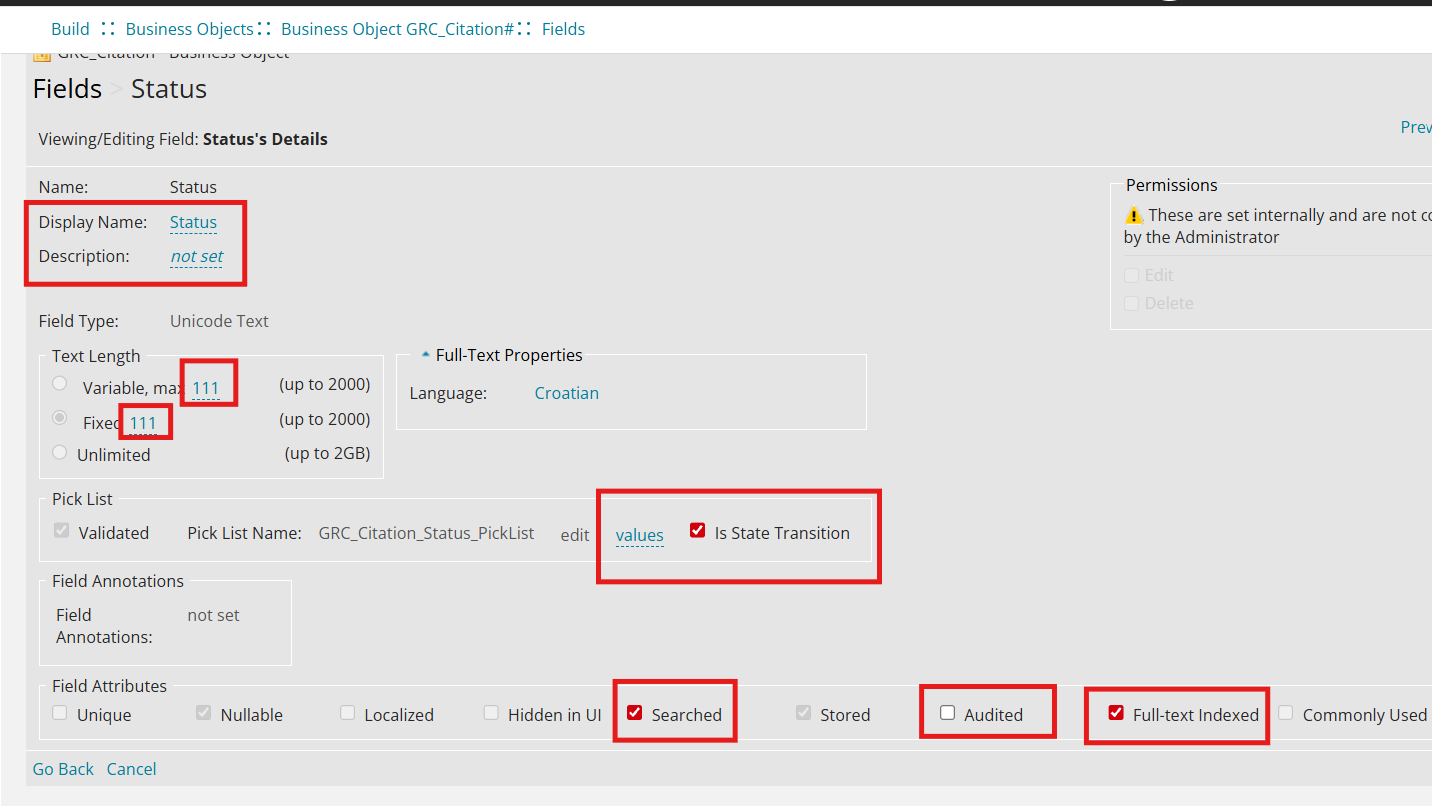
Task: Open the Croatian language selector
Action: pyautogui.click(x=566, y=393)
